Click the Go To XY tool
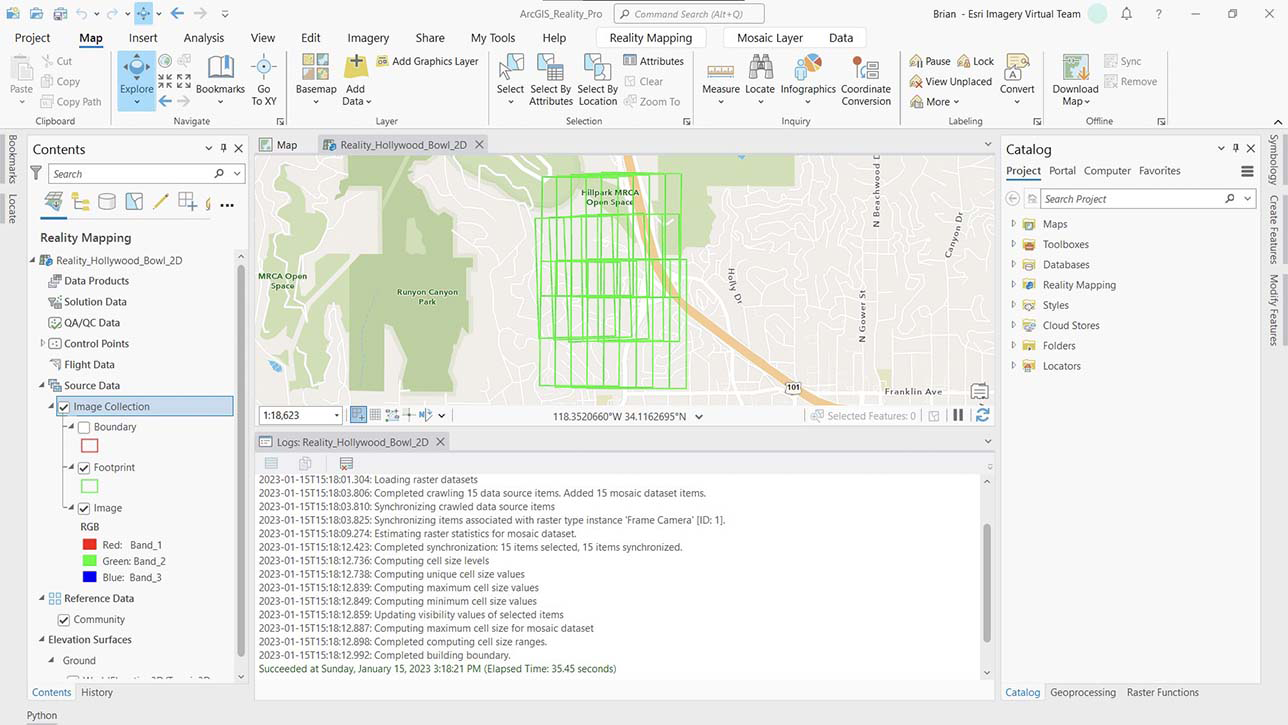1288x725 pixels. tap(264, 80)
